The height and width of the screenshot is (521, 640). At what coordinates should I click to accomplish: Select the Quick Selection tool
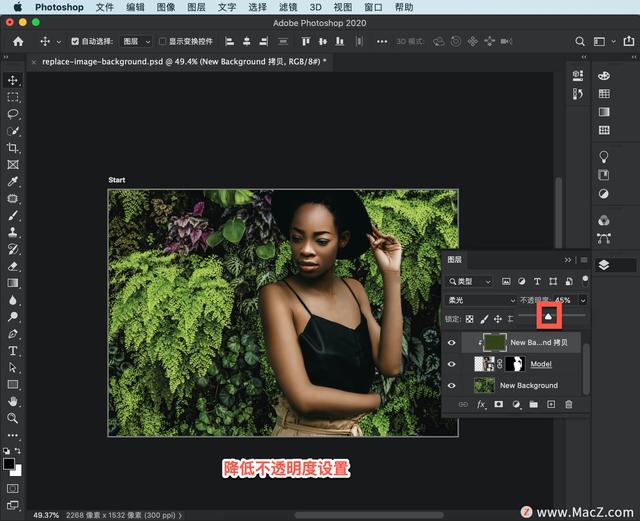click(x=13, y=131)
